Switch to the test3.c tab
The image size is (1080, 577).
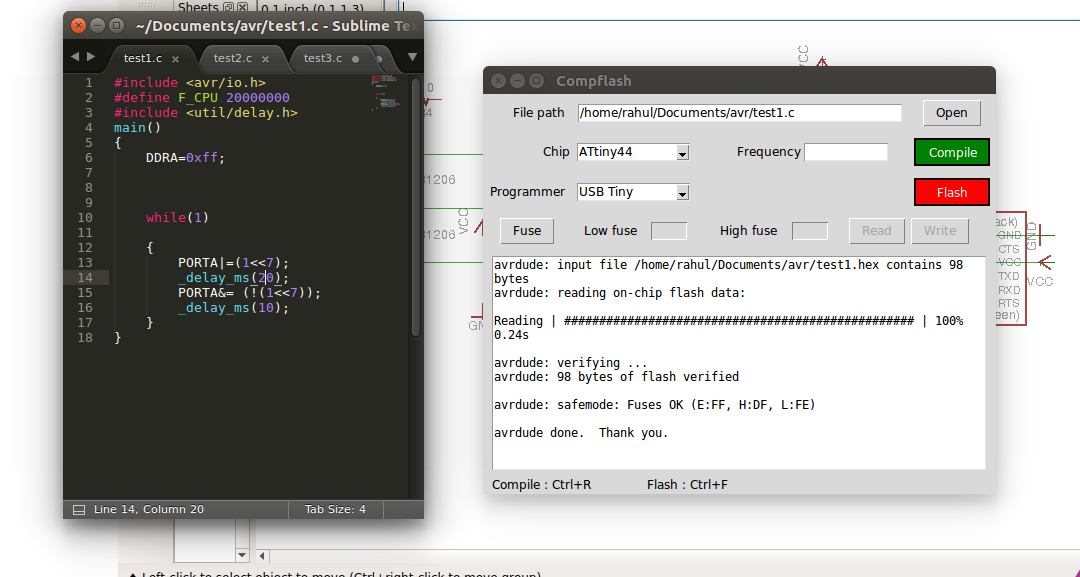click(323, 59)
